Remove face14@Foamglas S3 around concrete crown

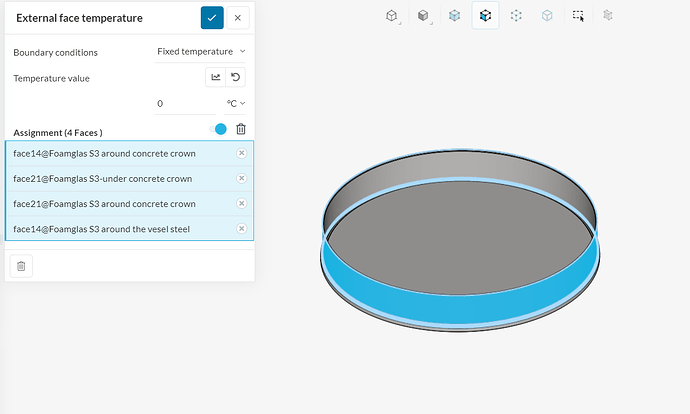tap(242, 153)
